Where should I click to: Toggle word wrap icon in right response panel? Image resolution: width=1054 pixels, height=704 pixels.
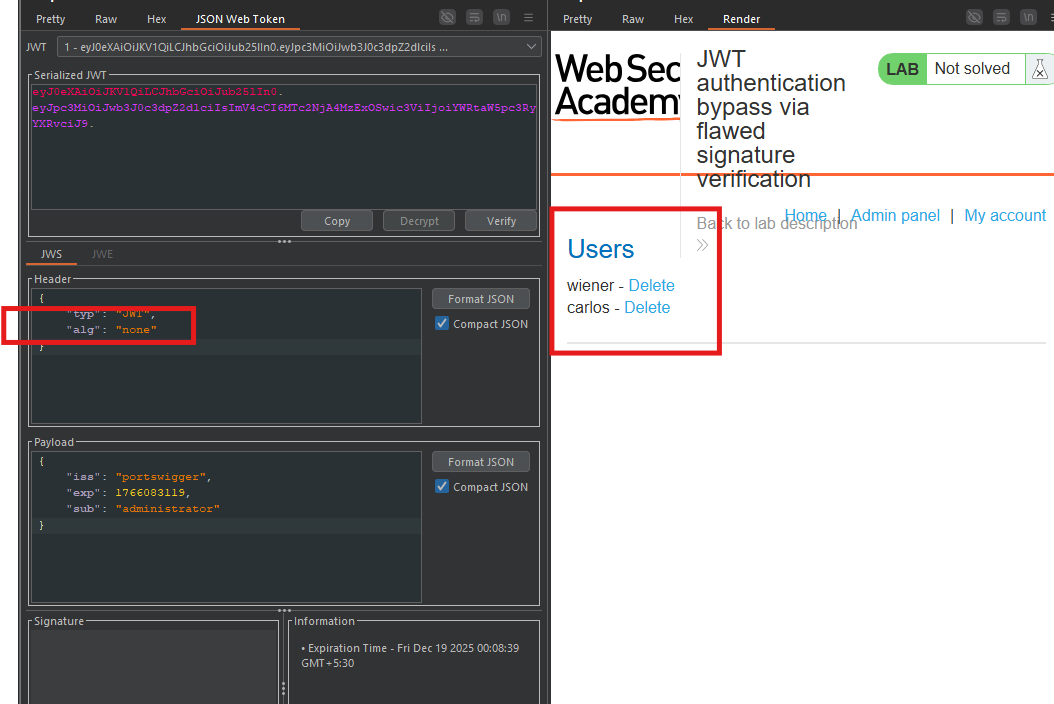pyautogui.click(x=1002, y=17)
